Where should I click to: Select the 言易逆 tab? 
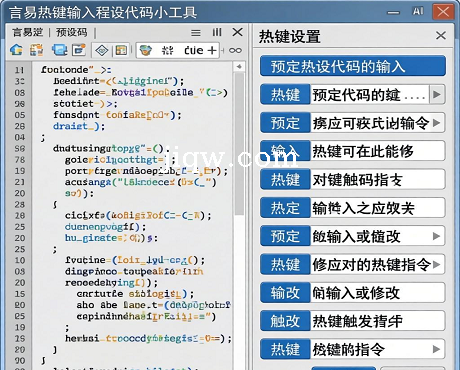tap(28, 32)
